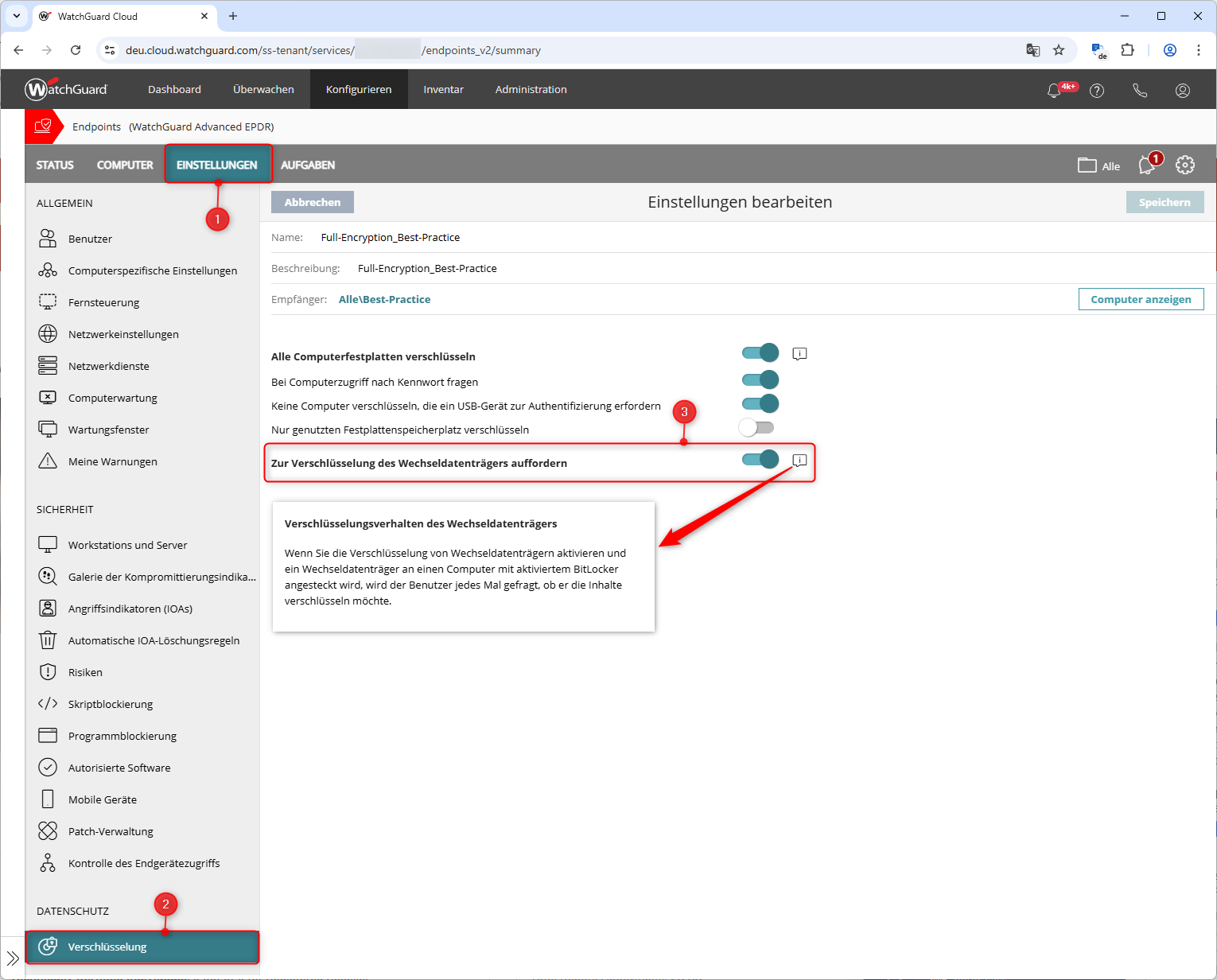The image size is (1217, 980).
Task: Expand the collapsed side panel double chevron
Action: [13, 958]
